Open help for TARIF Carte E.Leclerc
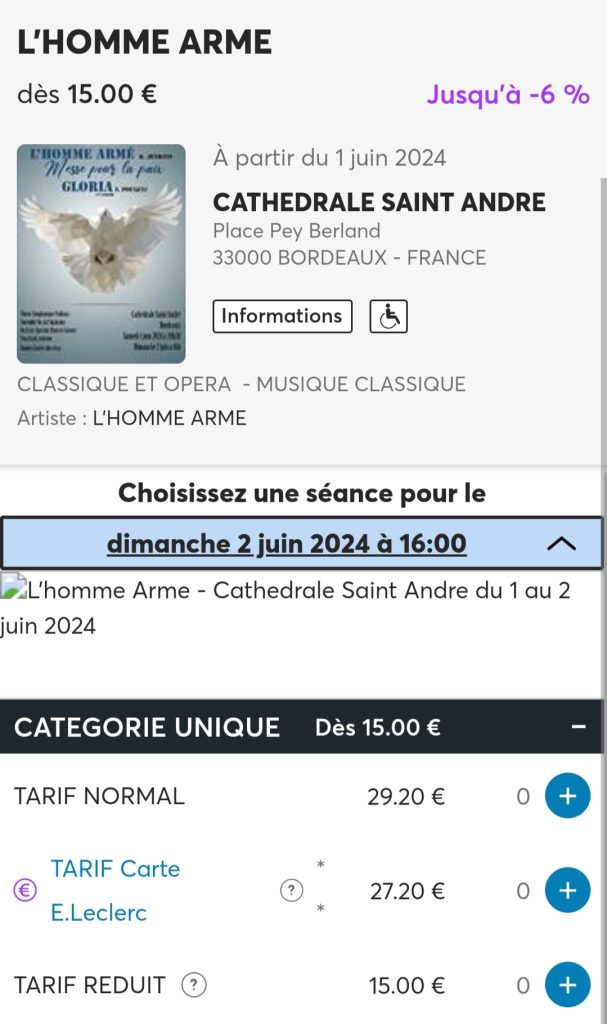The image size is (607, 1024). coord(291,890)
